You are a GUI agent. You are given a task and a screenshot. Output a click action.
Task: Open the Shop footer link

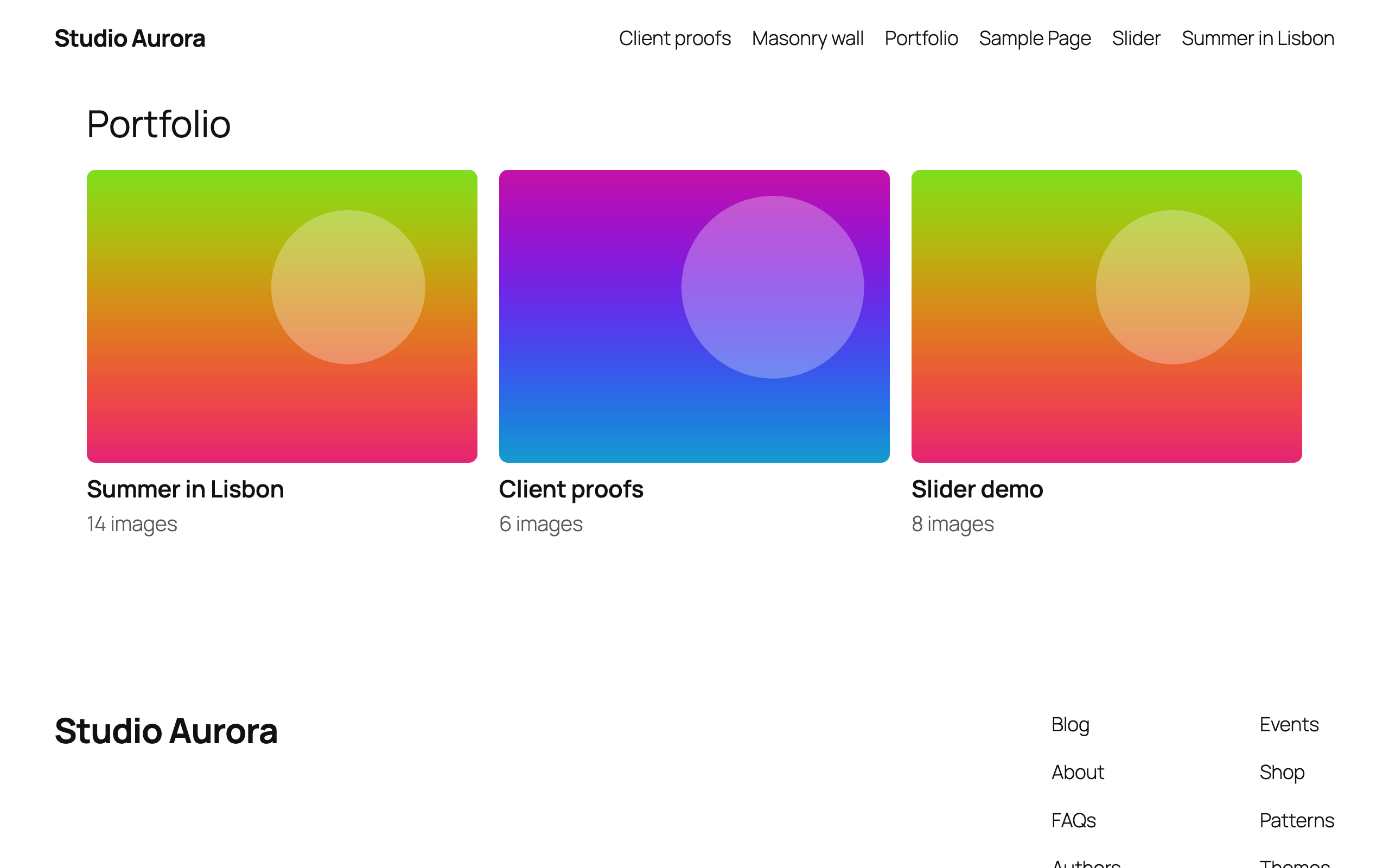tap(1282, 773)
